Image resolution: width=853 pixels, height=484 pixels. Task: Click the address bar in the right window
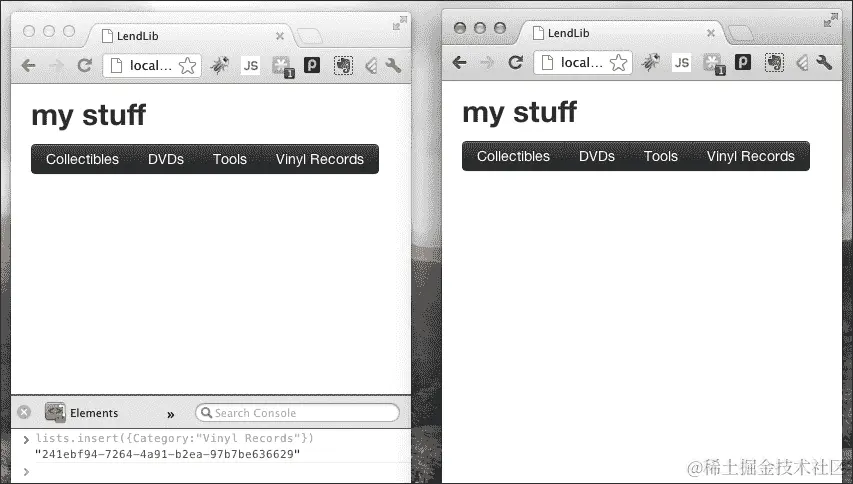(x=583, y=63)
